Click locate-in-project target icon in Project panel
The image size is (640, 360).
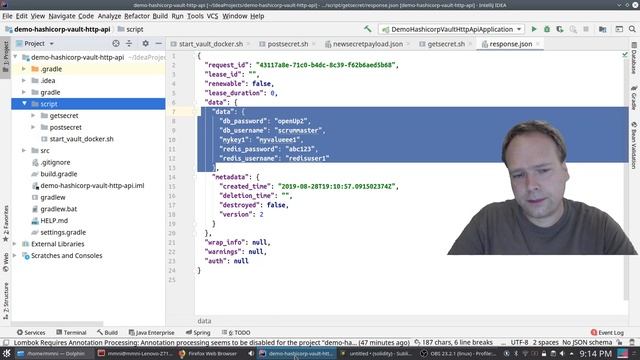pyautogui.click(x=116, y=43)
